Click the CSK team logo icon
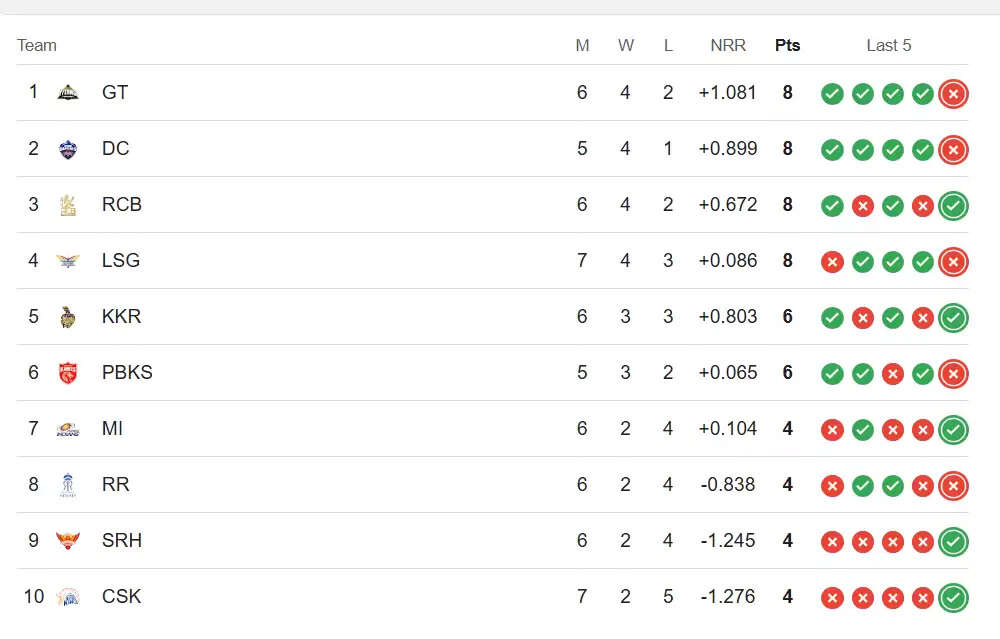The height and width of the screenshot is (639, 1000). [68, 597]
